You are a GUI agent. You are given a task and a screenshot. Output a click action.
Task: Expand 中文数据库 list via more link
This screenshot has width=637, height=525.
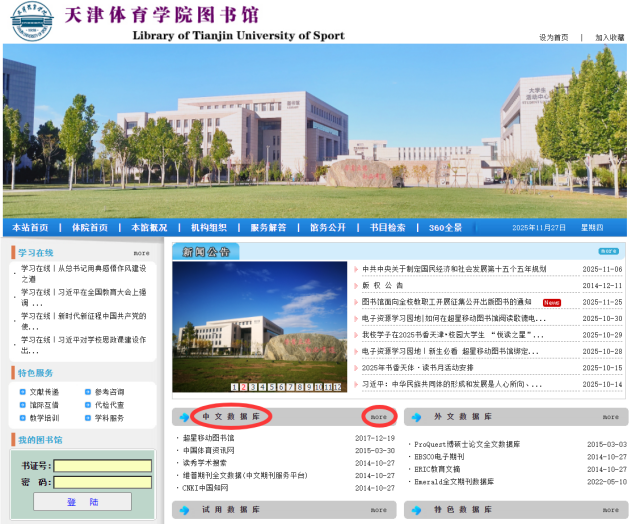click(x=378, y=416)
